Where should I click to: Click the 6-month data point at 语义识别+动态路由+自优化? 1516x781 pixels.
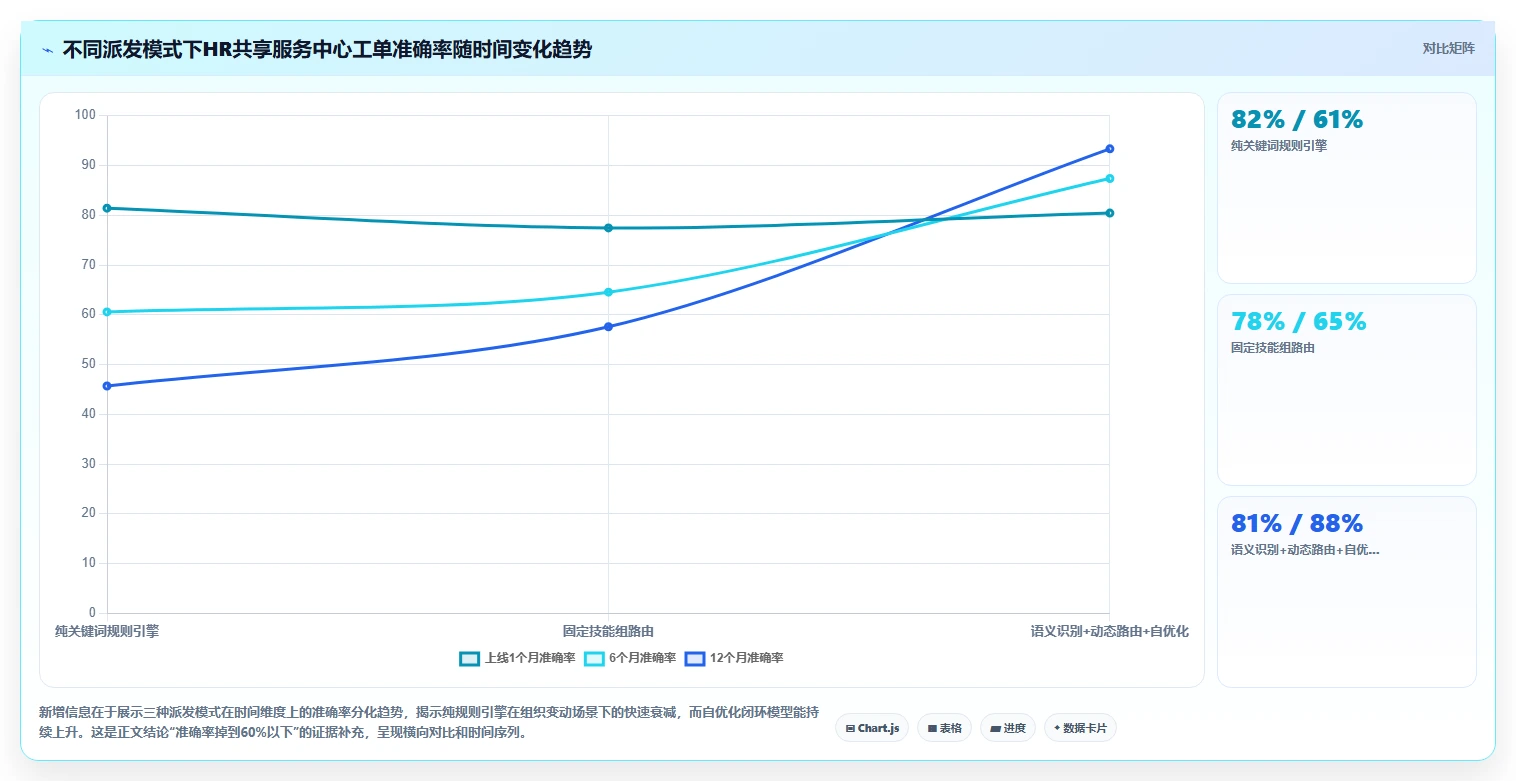1110,178
